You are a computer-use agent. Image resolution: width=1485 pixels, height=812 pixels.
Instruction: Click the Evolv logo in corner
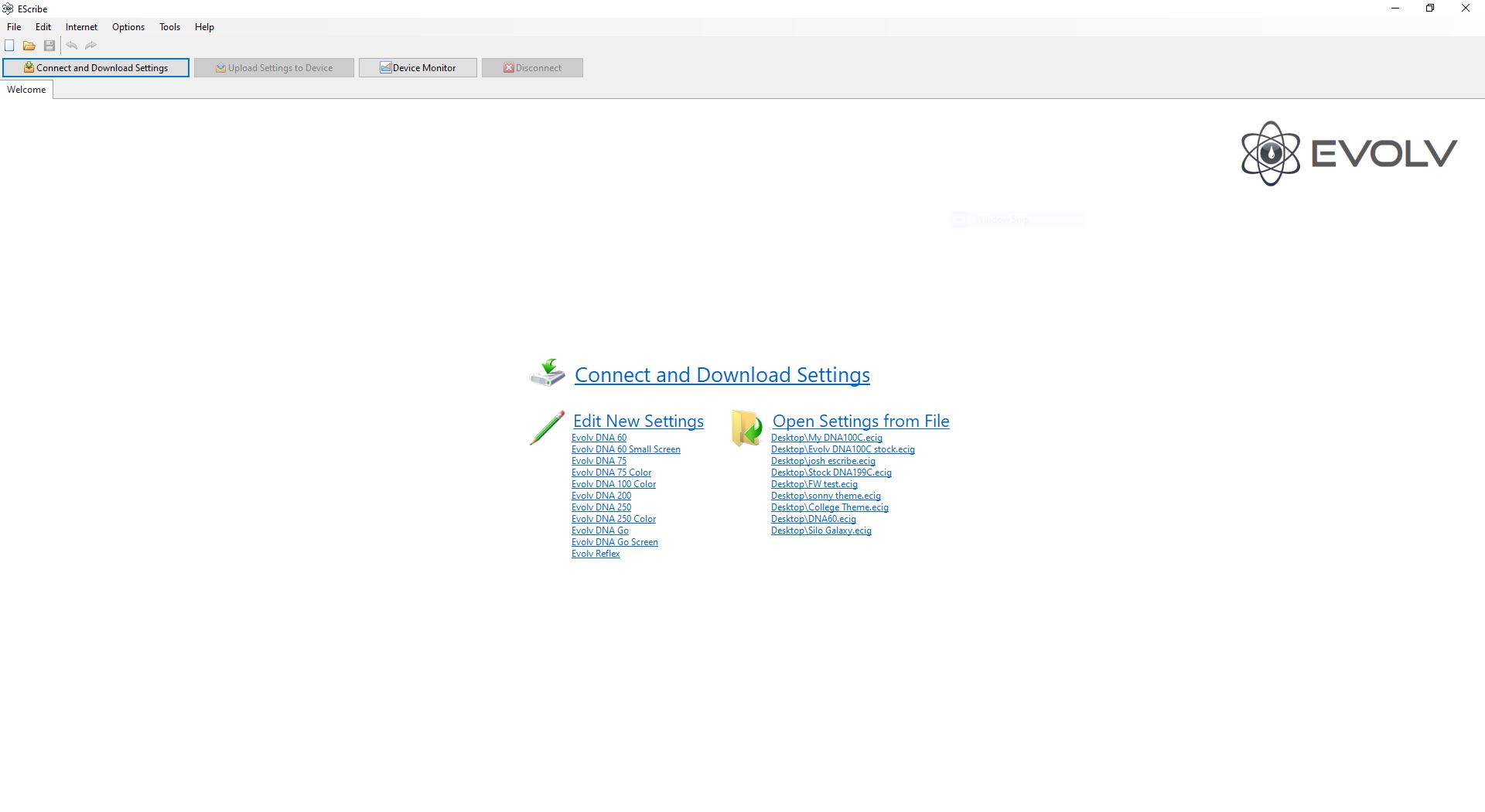(x=1349, y=153)
